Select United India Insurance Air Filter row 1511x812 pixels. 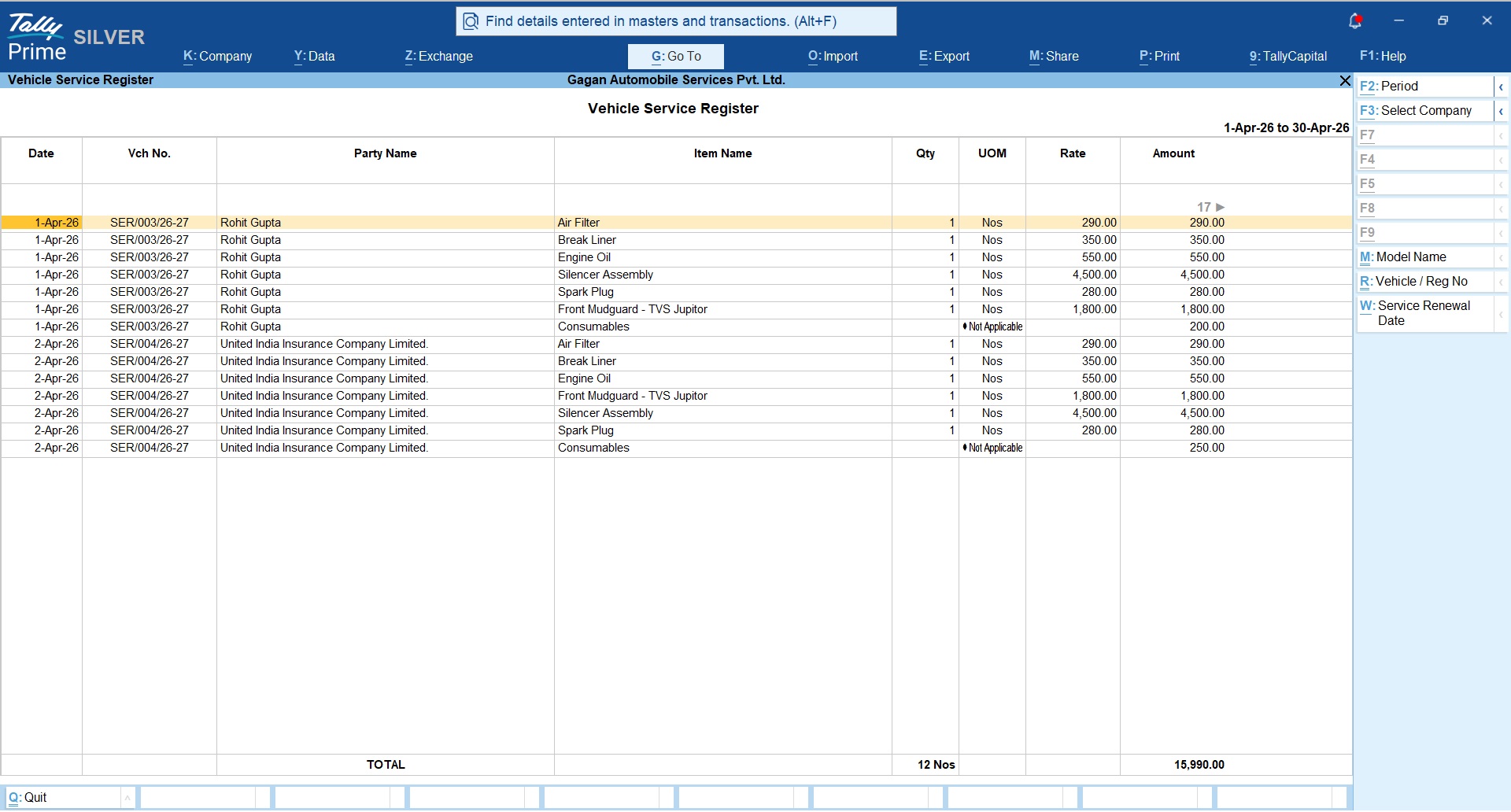click(x=676, y=344)
